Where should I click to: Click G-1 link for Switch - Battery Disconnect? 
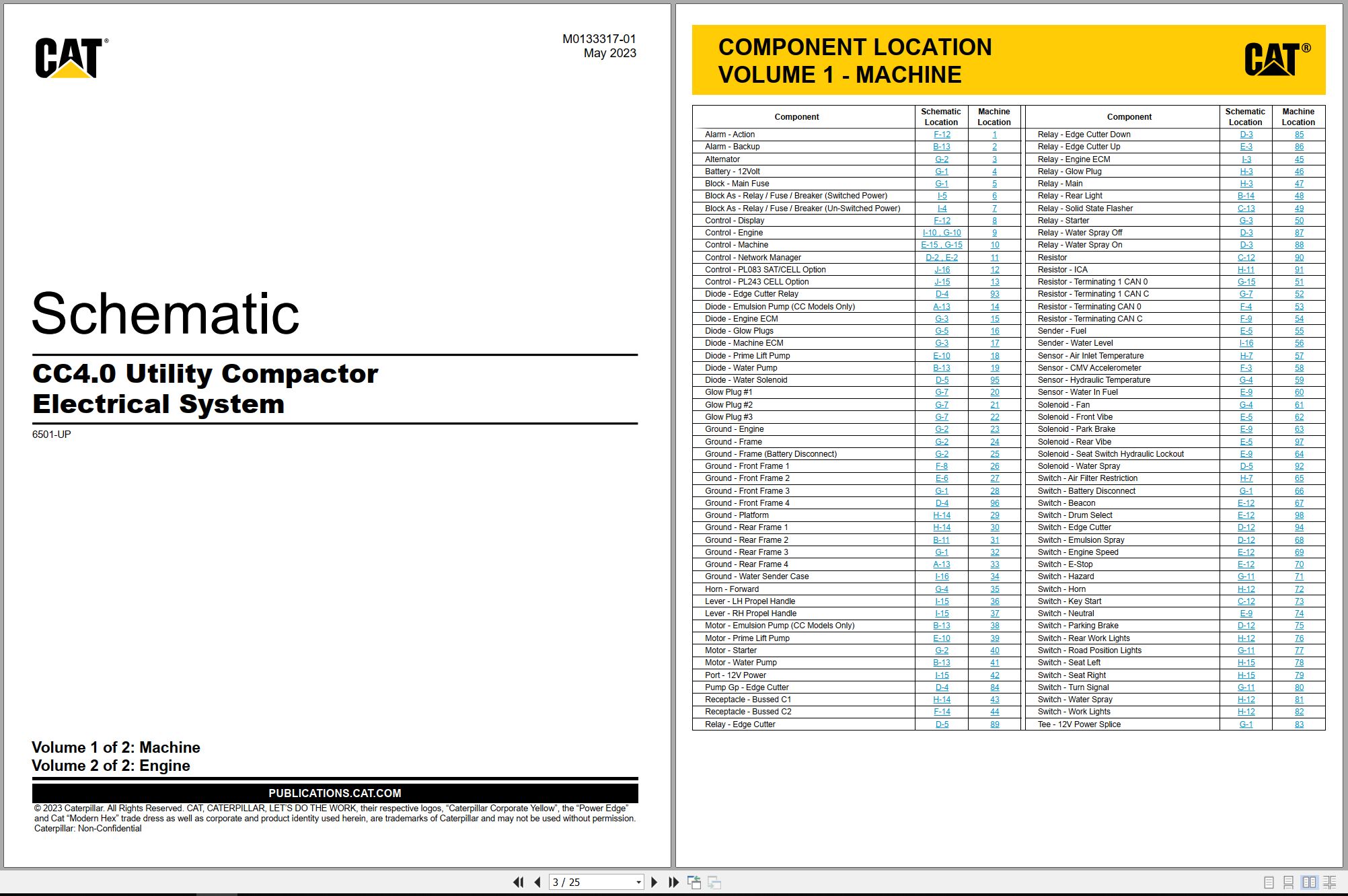(x=1246, y=491)
